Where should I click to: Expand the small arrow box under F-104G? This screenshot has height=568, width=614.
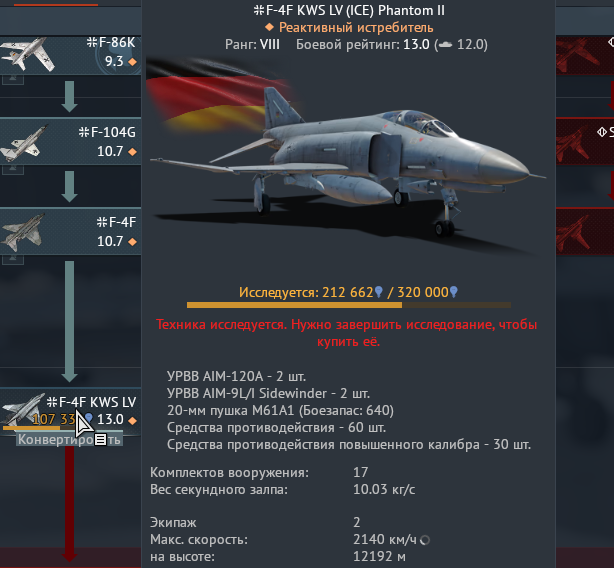[13, 170]
